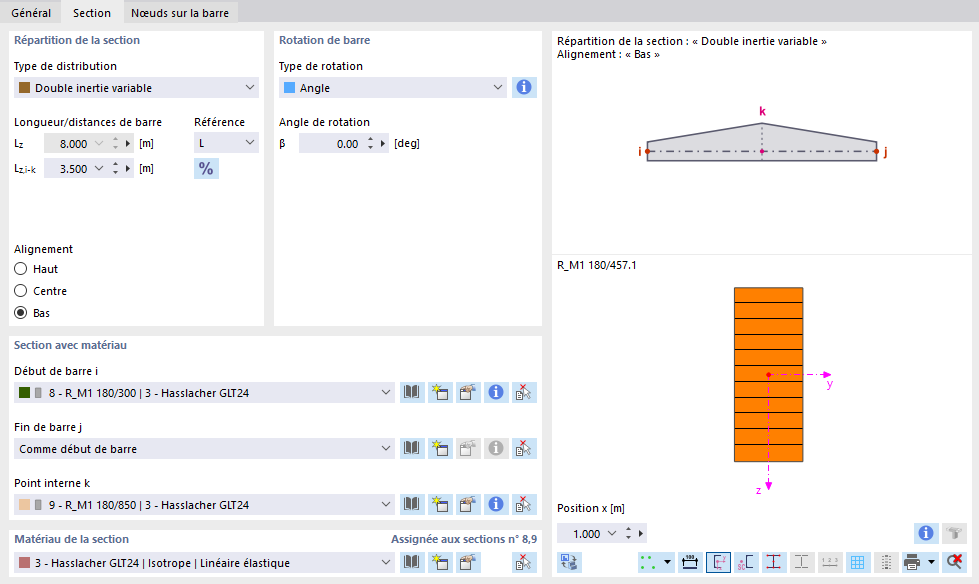The image size is (979, 584).
Task: Open the Nœuds sur la barre tab
Action: pyautogui.click(x=180, y=13)
